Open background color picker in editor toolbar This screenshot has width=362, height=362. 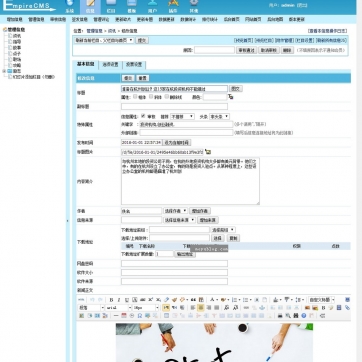coord(224,300)
